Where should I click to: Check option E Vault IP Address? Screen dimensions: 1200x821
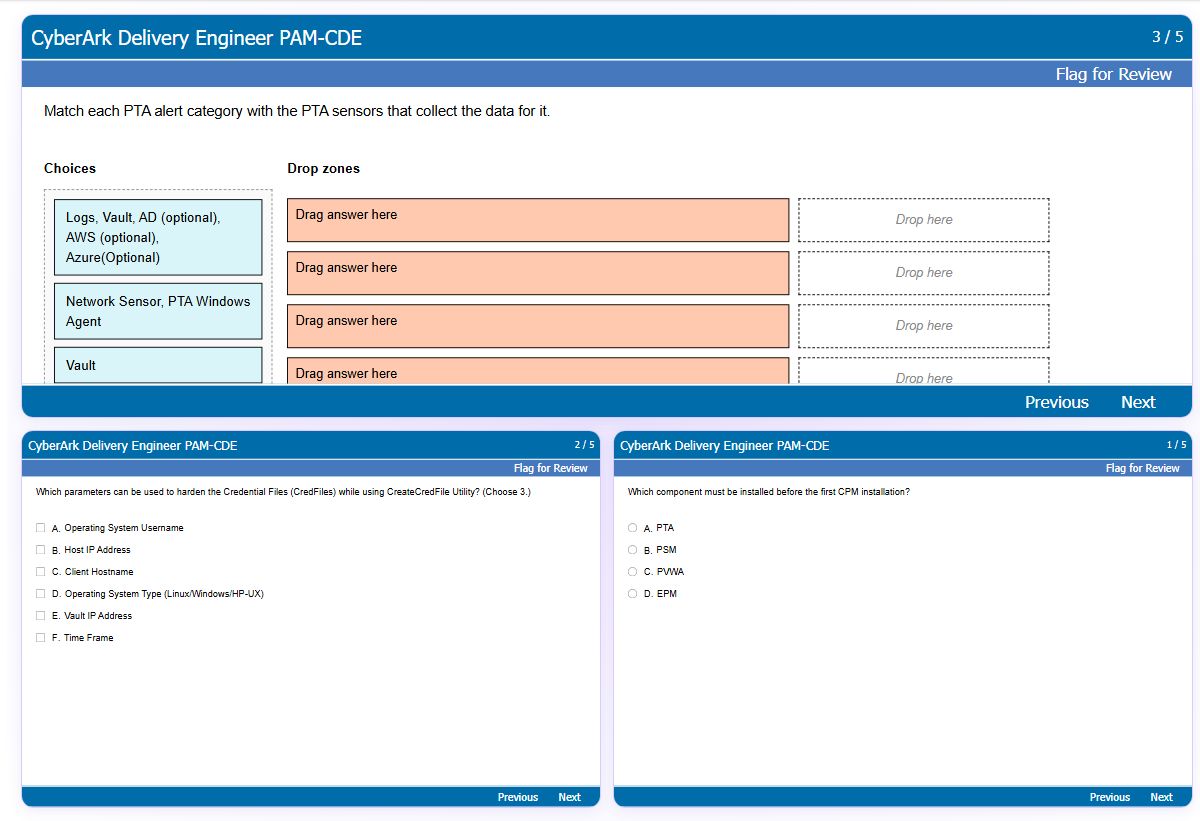(x=40, y=616)
